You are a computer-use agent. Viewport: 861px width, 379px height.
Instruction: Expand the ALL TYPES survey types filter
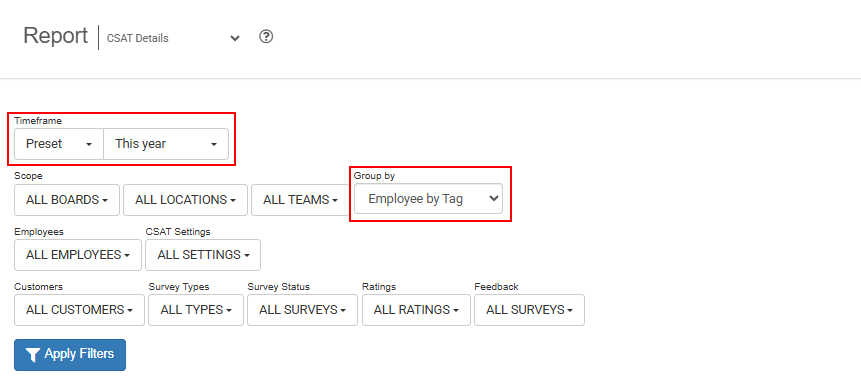pos(196,310)
